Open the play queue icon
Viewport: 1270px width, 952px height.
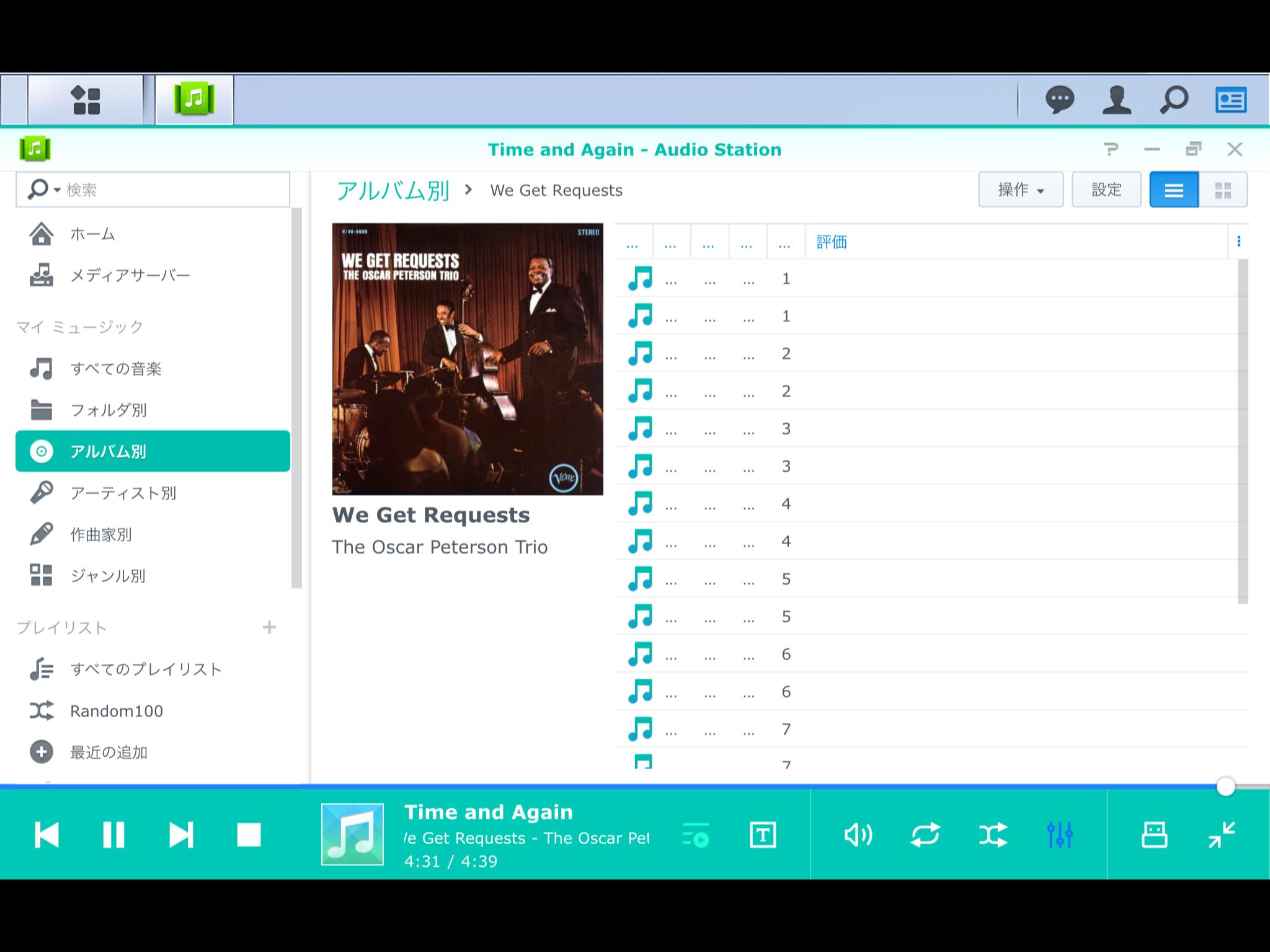[696, 835]
